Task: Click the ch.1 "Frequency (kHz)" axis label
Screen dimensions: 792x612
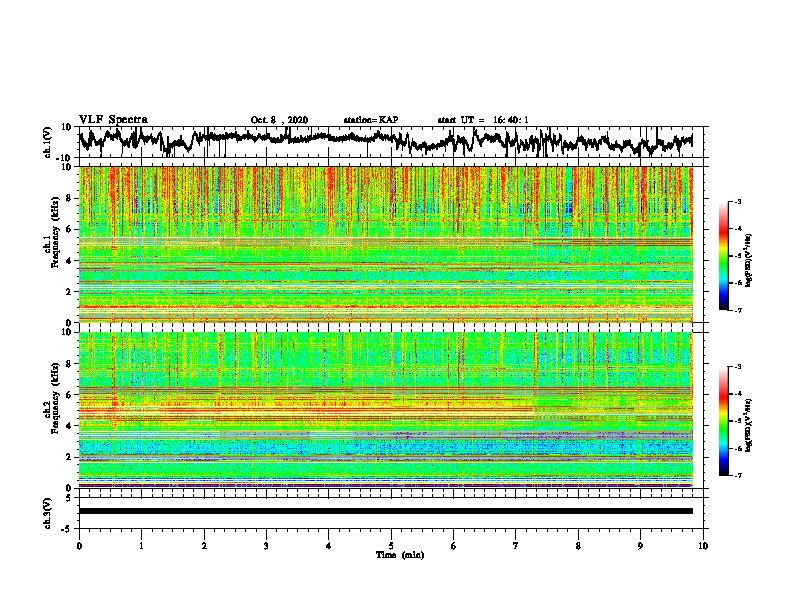Action: click(x=55, y=233)
